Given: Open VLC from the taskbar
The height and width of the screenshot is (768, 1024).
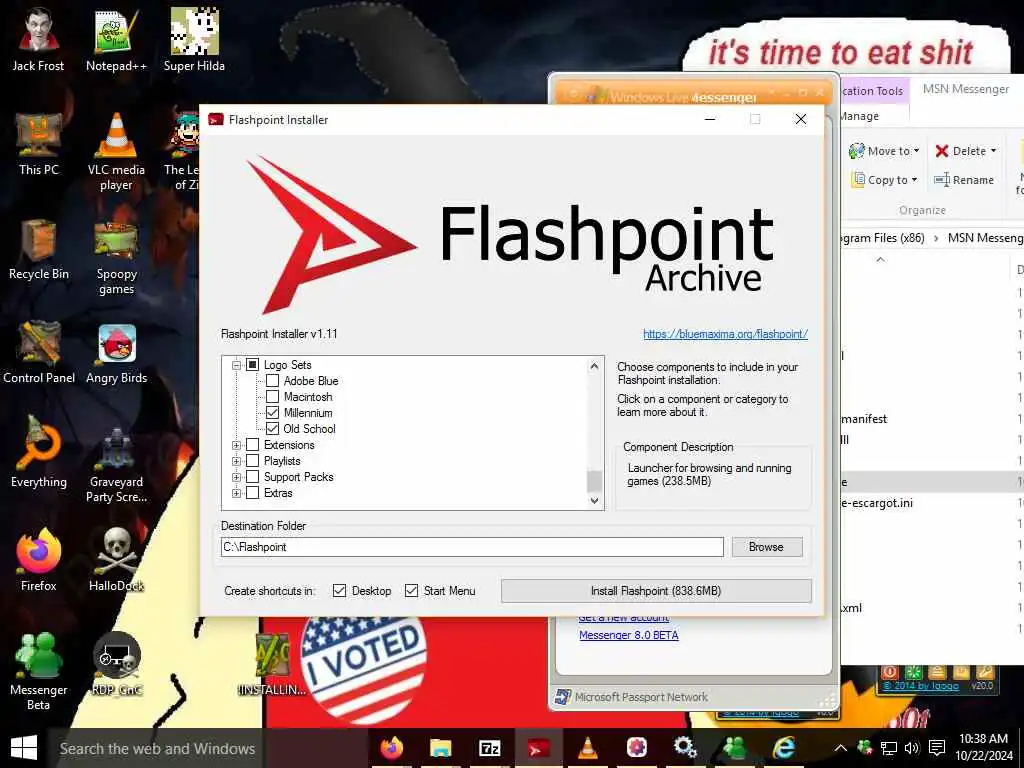Looking at the screenshot, I should tap(588, 748).
